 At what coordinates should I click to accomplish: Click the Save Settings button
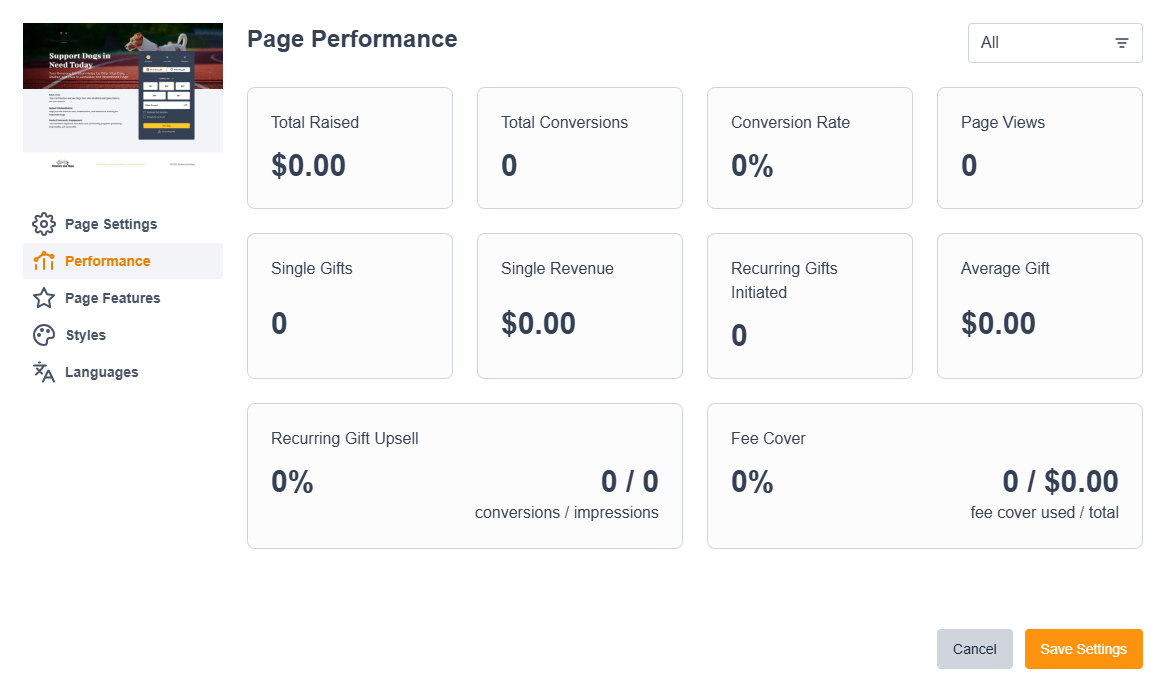pos(1083,649)
